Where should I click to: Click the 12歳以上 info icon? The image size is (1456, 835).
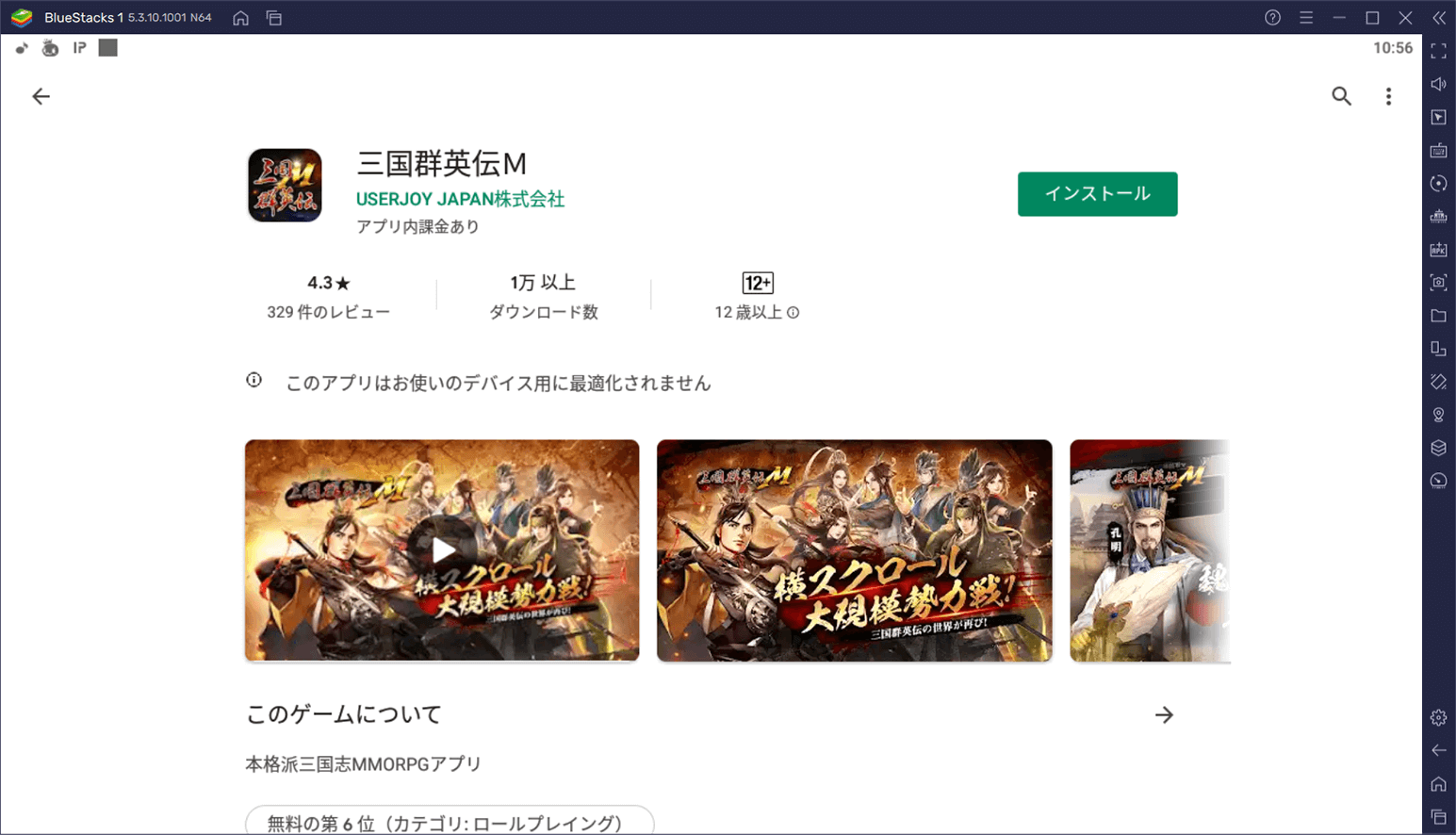(x=793, y=313)
